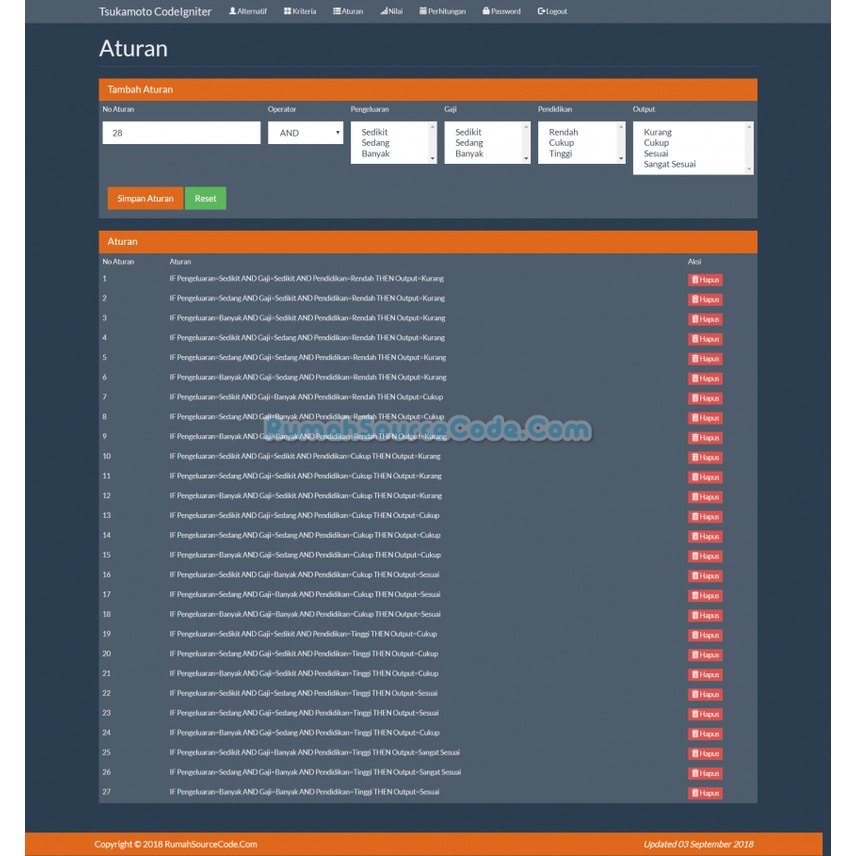Select Tinggi in Pendidikan list

click(560, 153)
